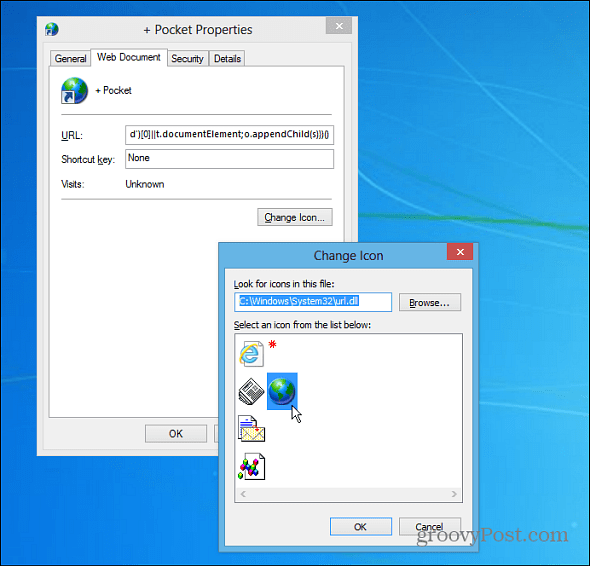Click OK in Pocket Properties window

click(176, 434)
